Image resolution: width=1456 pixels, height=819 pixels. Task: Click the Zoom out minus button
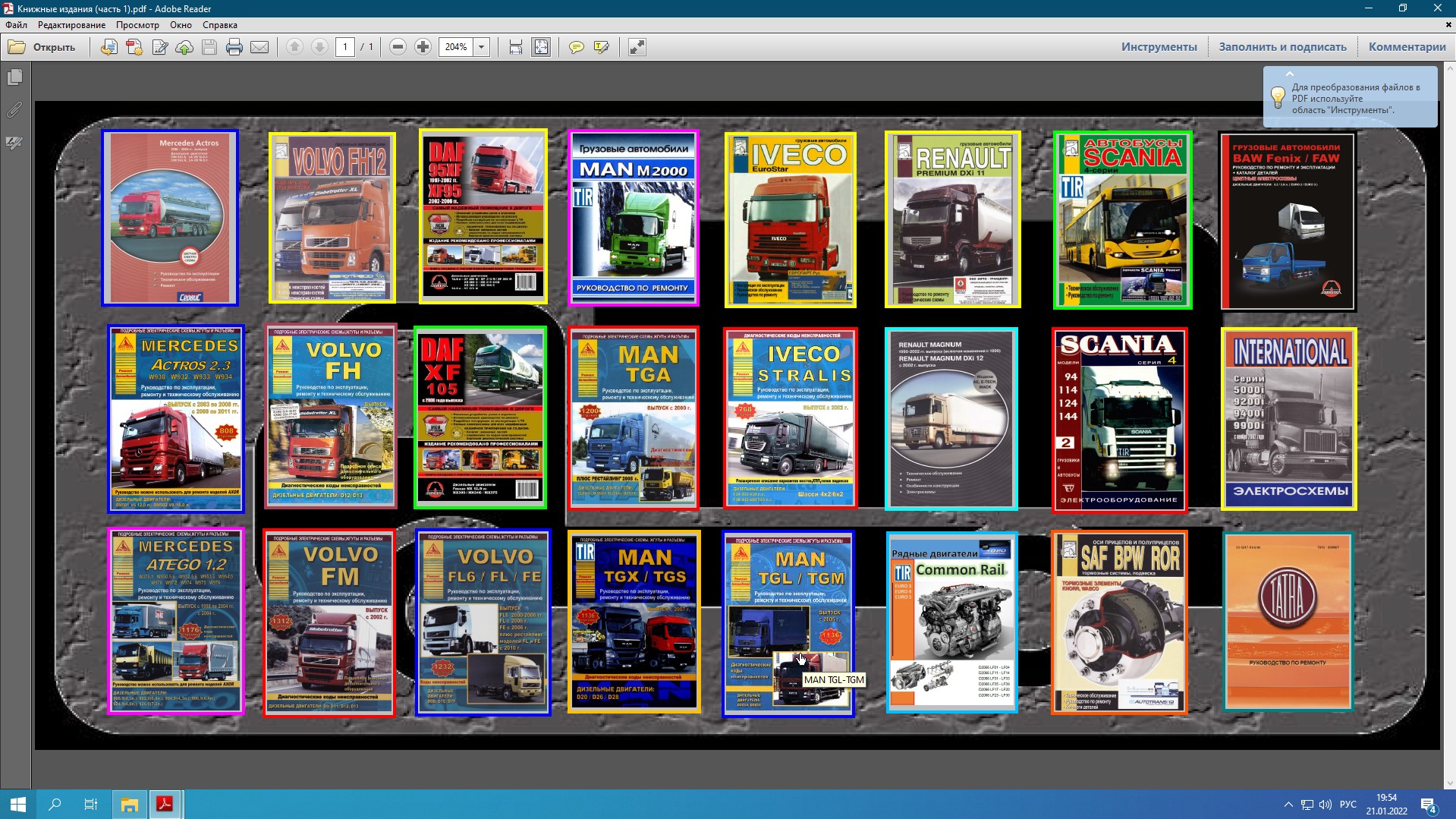pos(398,47)
